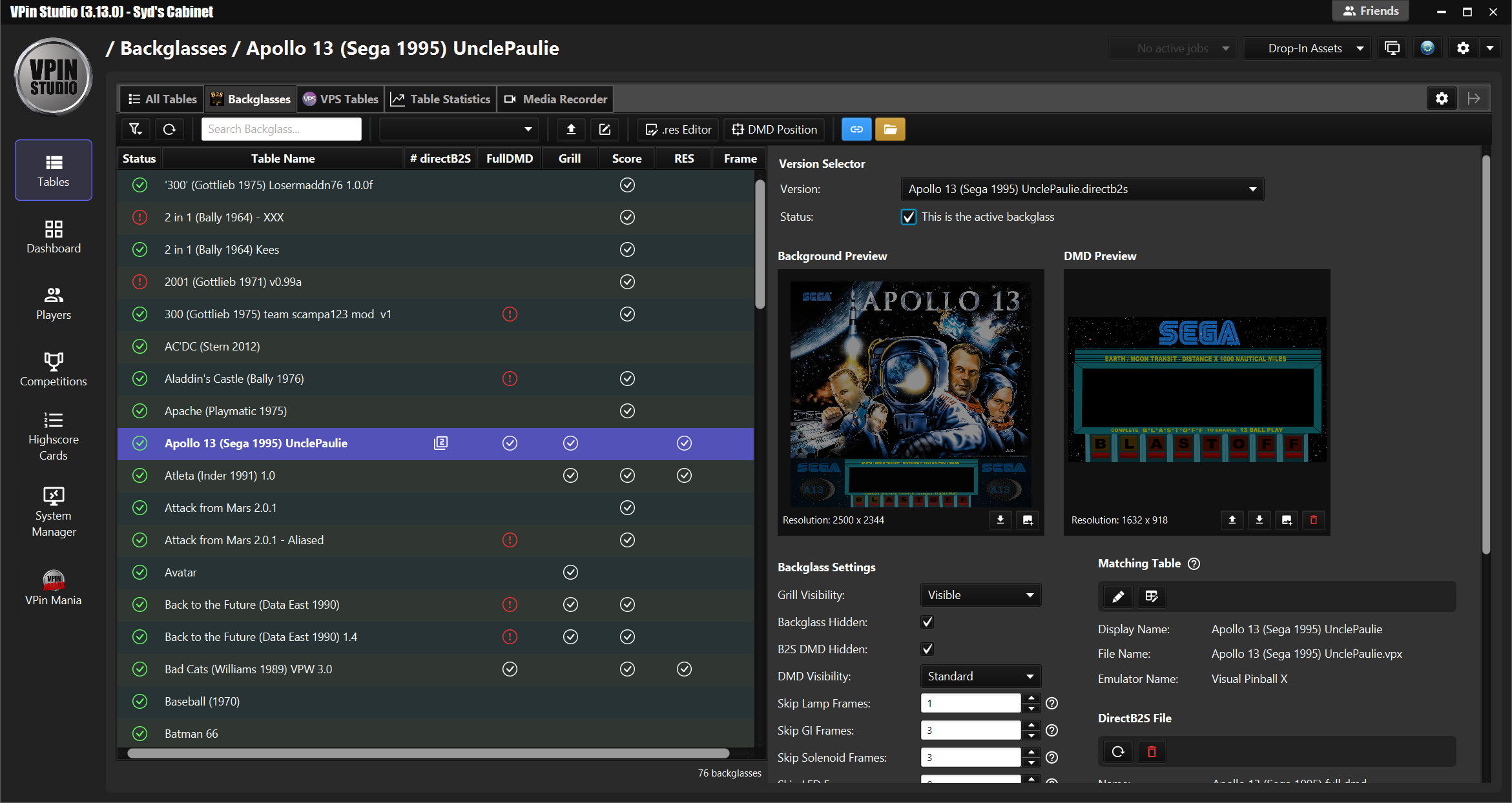The height and width of the screenshot is (803, 1512).
Task: Switch to the VPS Tables tab
Action: coord(340,99)
